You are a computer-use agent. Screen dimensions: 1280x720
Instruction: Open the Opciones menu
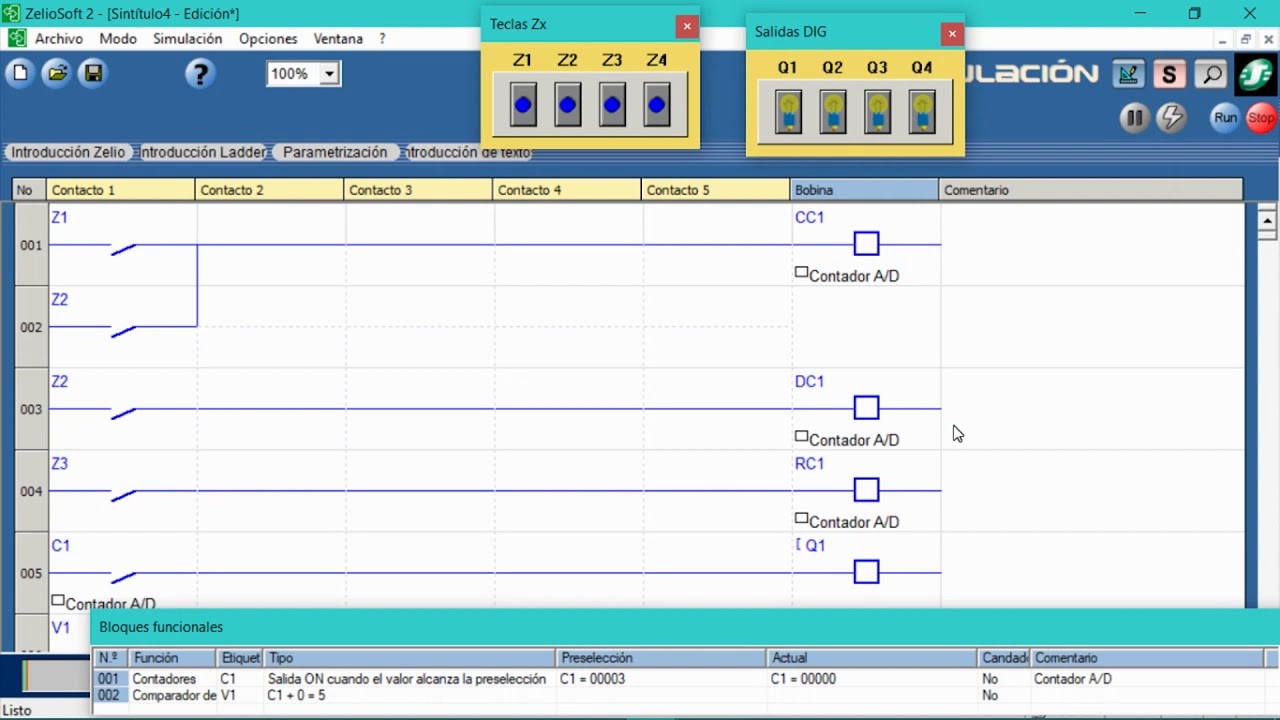click(268, 39)
